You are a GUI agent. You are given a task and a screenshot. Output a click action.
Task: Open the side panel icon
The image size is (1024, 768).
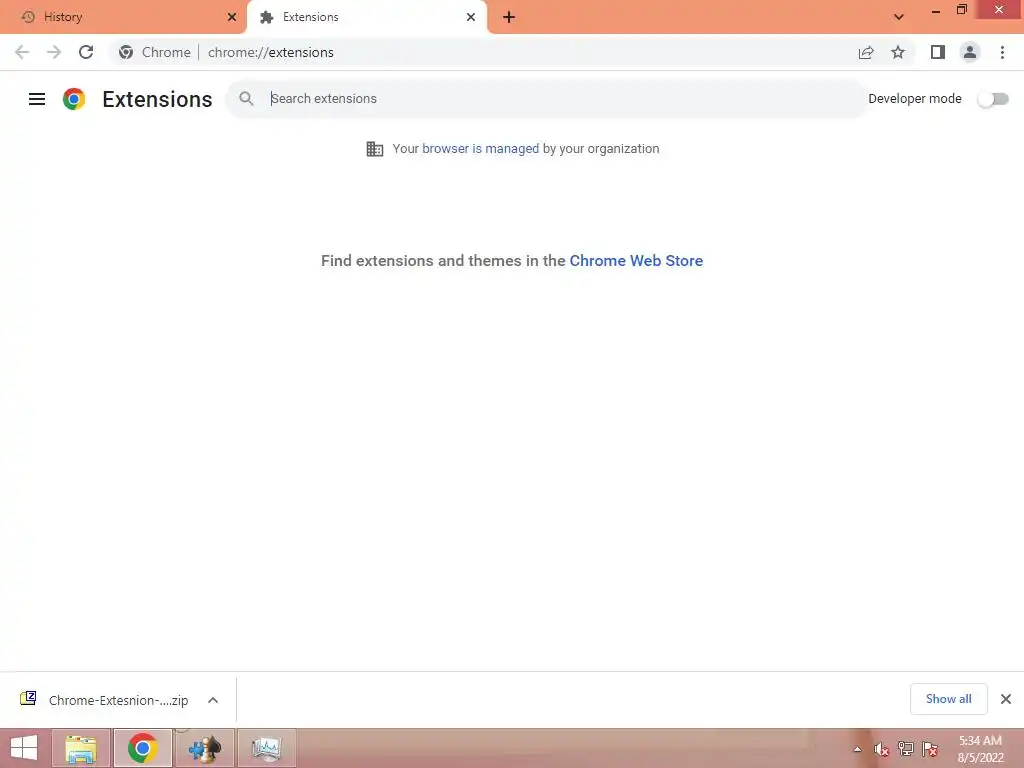[938, 52]
